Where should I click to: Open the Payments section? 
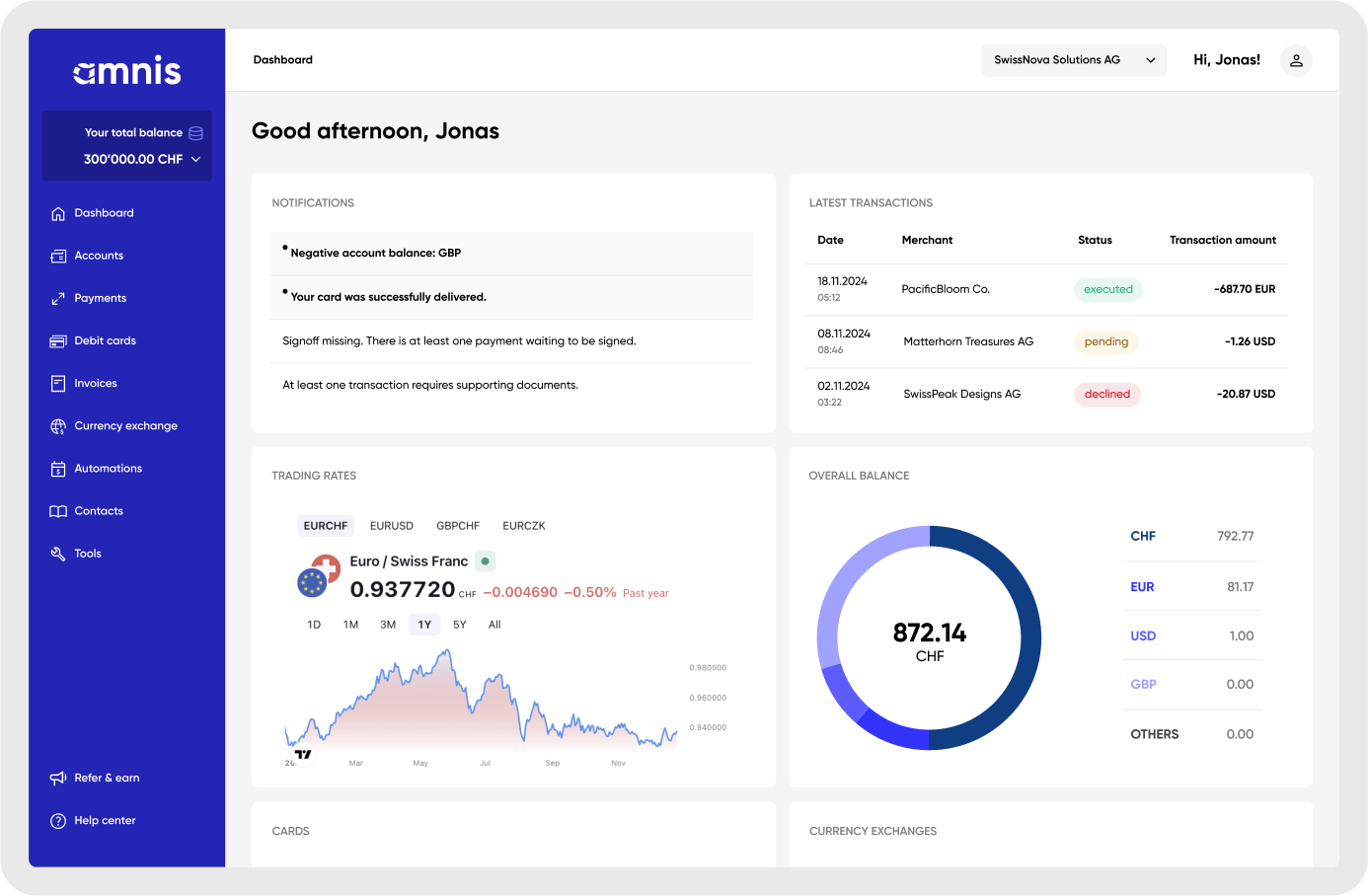(100, 298)
